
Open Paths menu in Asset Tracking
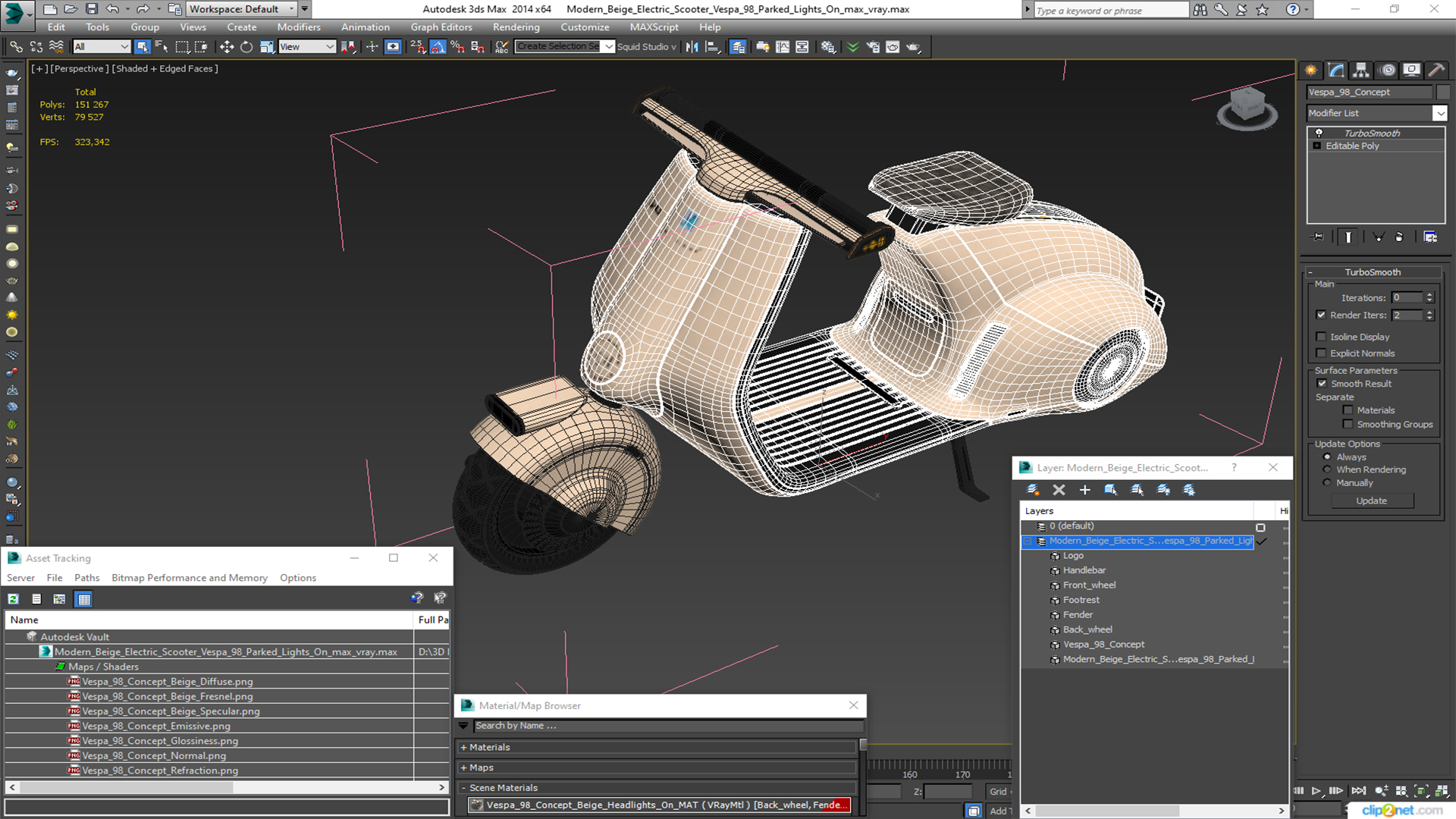[x=86, y=578]
